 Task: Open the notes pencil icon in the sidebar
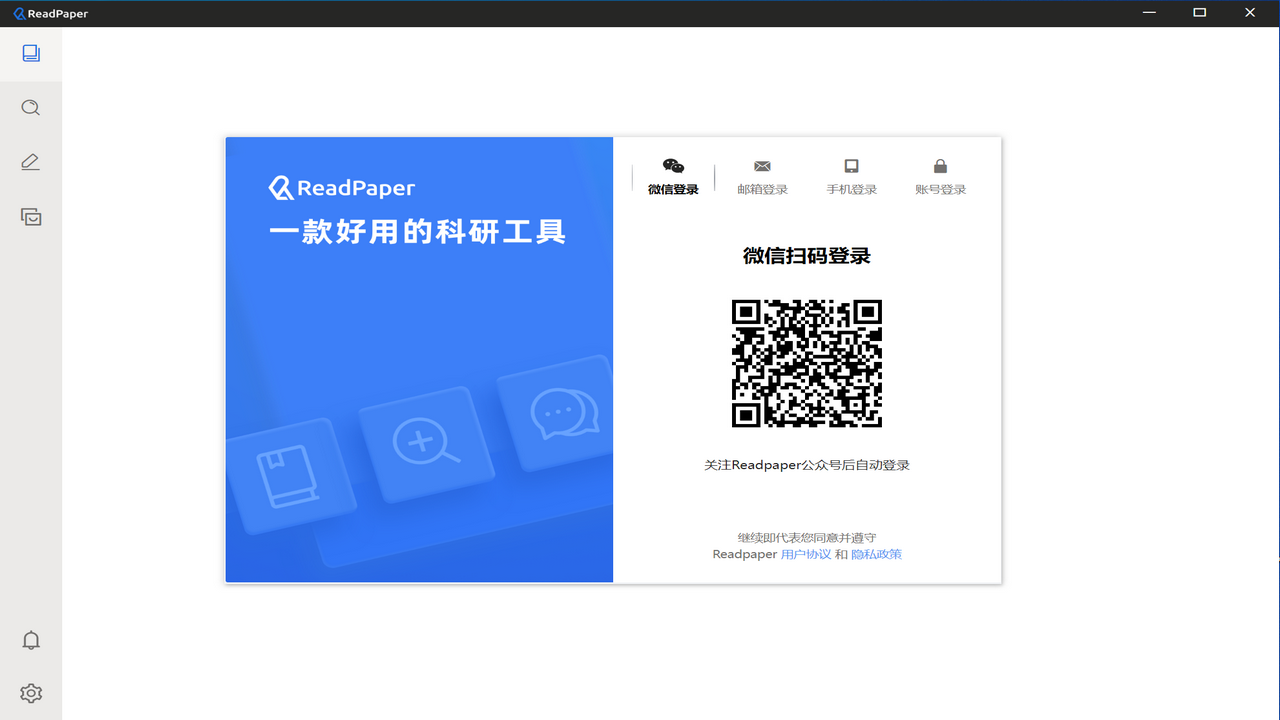31,162
